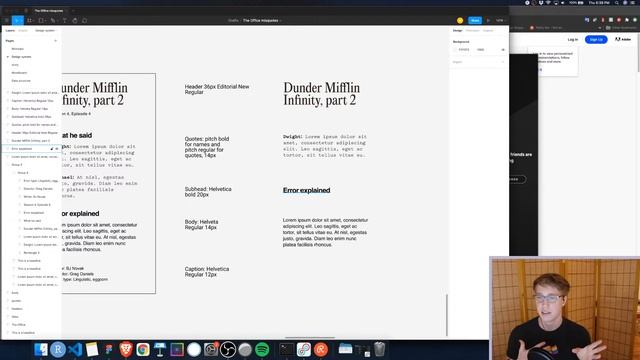Switch to the Layers tab
The width and height of the screenshot is (640, 360).
(10, 31)
